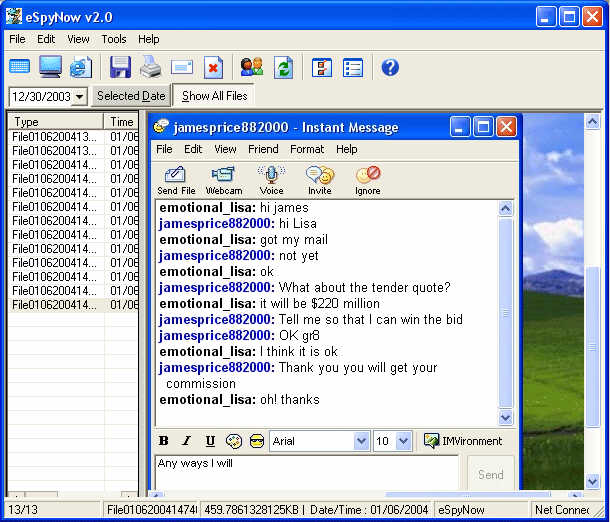
Task: Start Webcam in Instant Message window
Action: (x=224, y=180)
